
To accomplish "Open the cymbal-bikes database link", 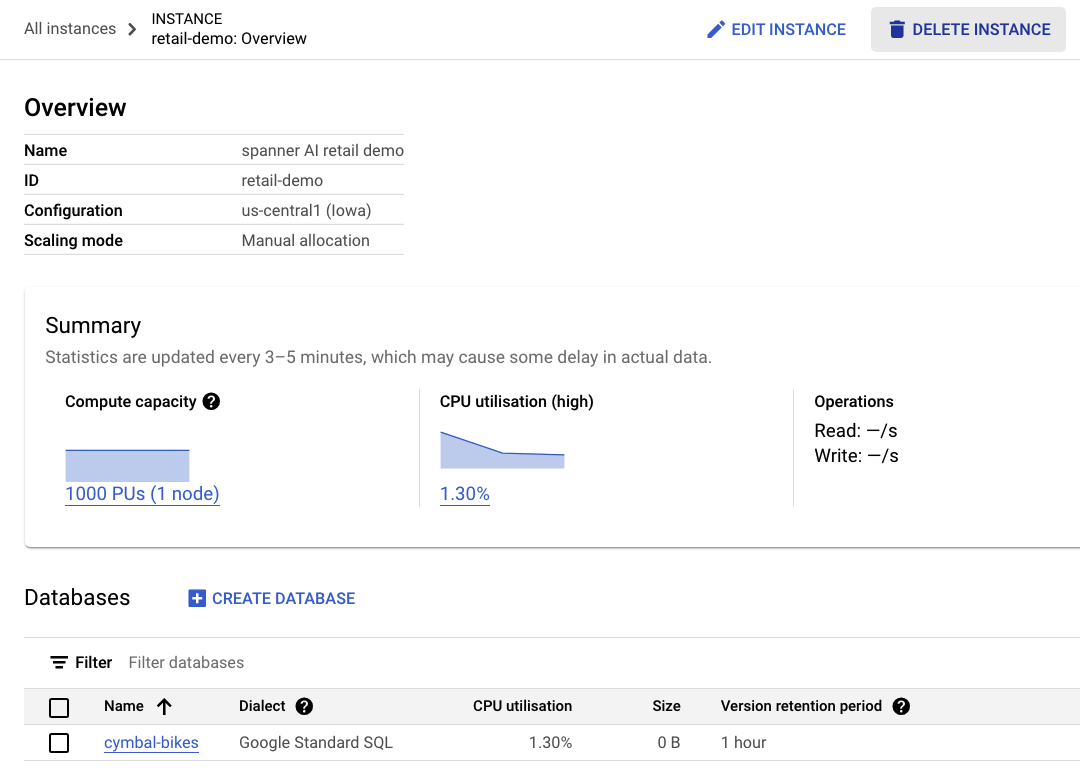I will [151, 743].
